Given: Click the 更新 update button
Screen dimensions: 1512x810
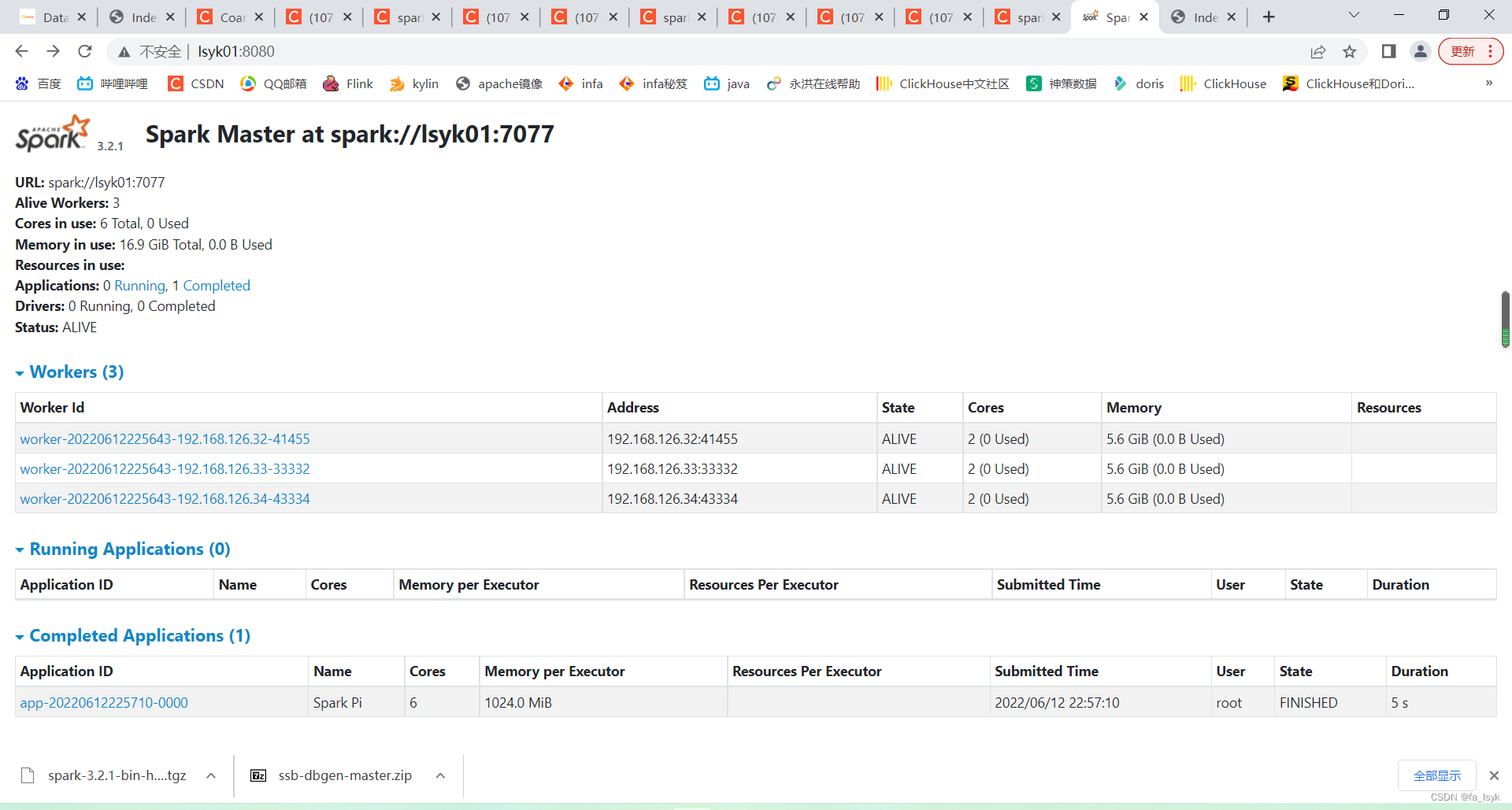Looking at the screenshot, I should [x=1470, y=51].
